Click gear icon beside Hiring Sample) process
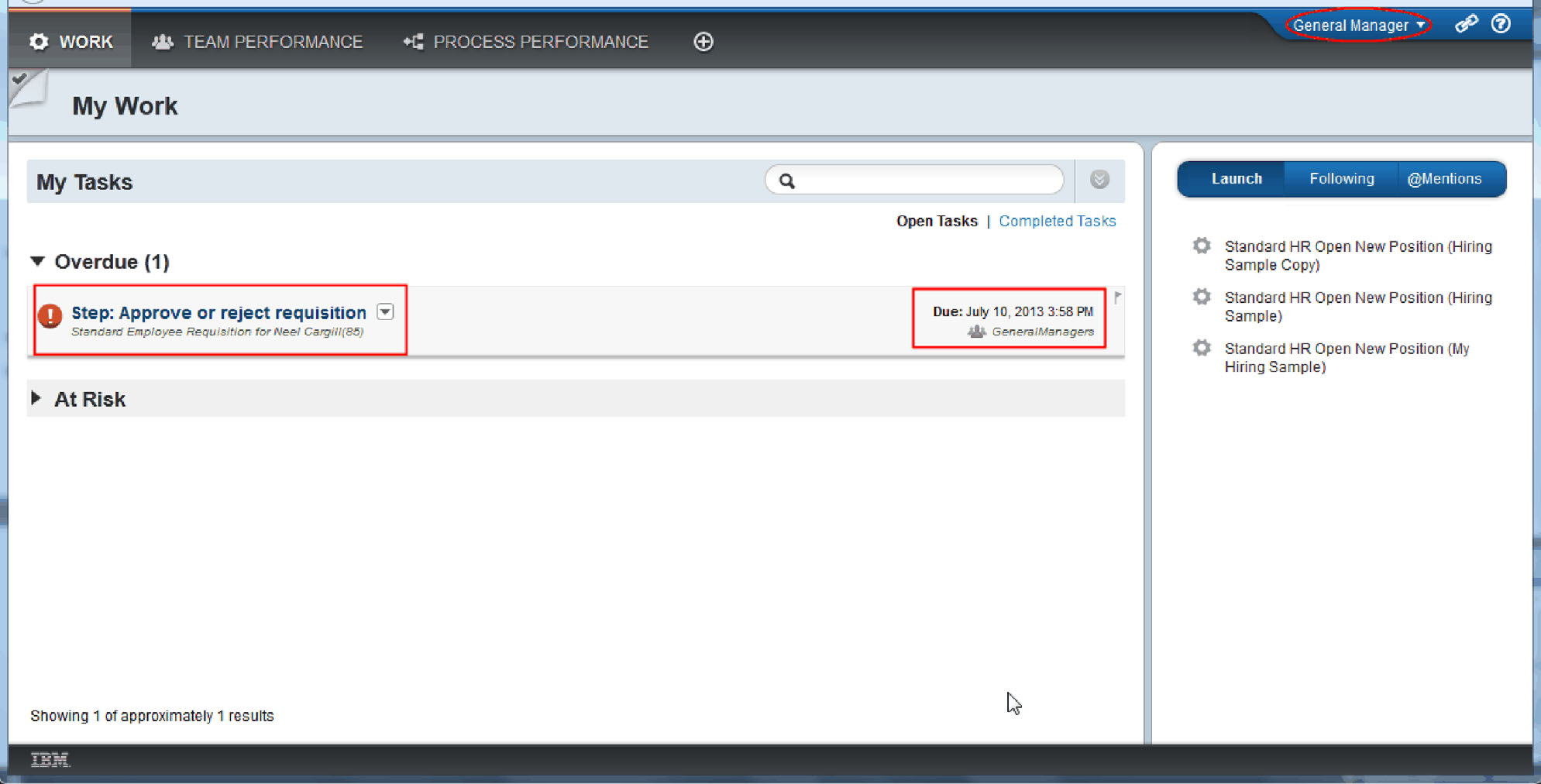Image resolution: width=1541 pixels, height=784 pixels. tap(1202, 297)
